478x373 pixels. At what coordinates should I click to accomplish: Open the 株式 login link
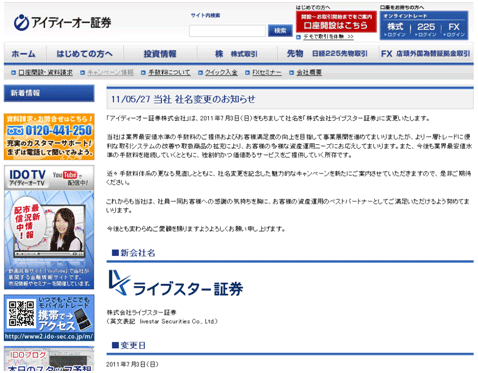pyautogui.click(x=396, y=29)
